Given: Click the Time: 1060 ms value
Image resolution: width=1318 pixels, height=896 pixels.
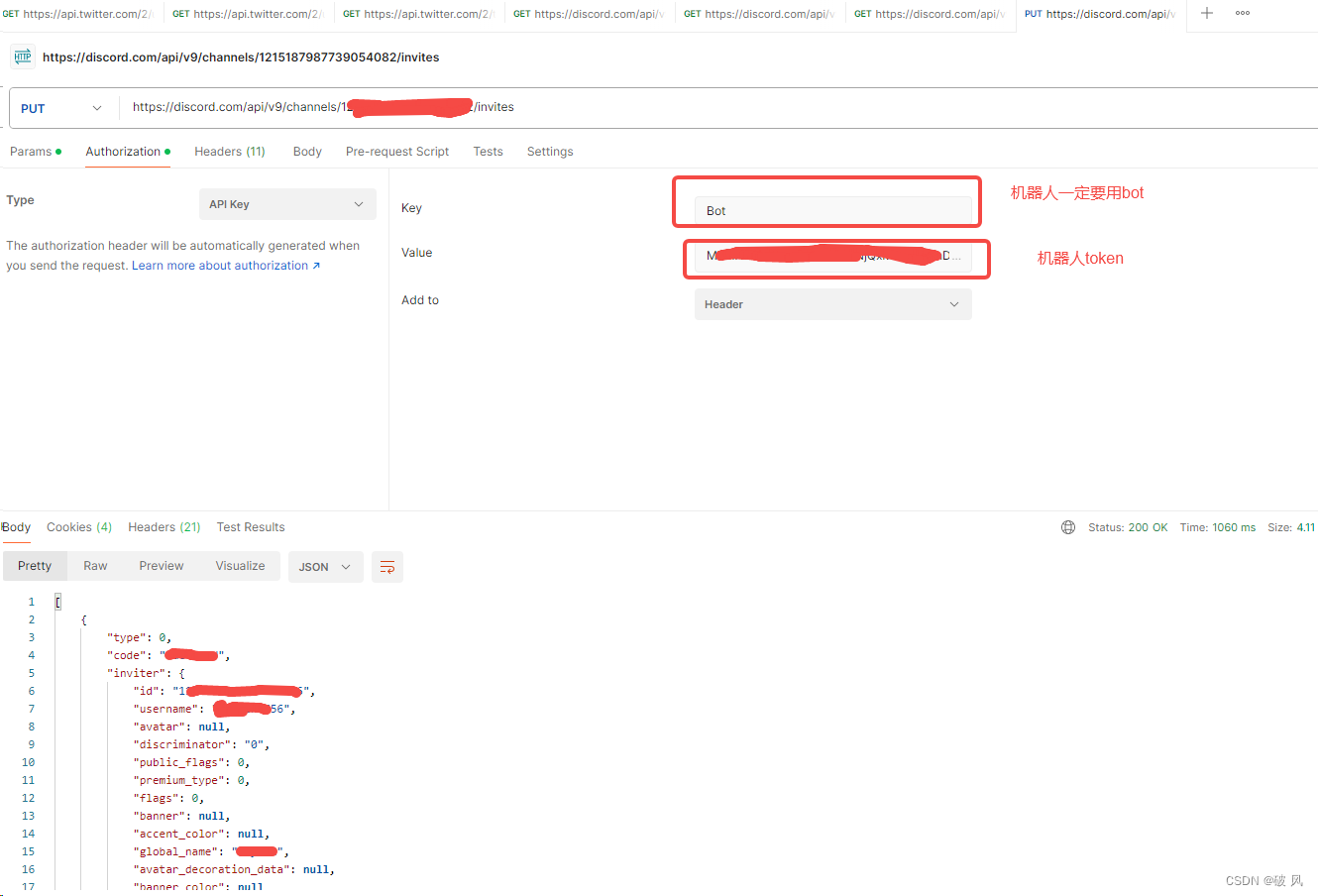Looking at the screenshot, I should tap(1217, 527).
